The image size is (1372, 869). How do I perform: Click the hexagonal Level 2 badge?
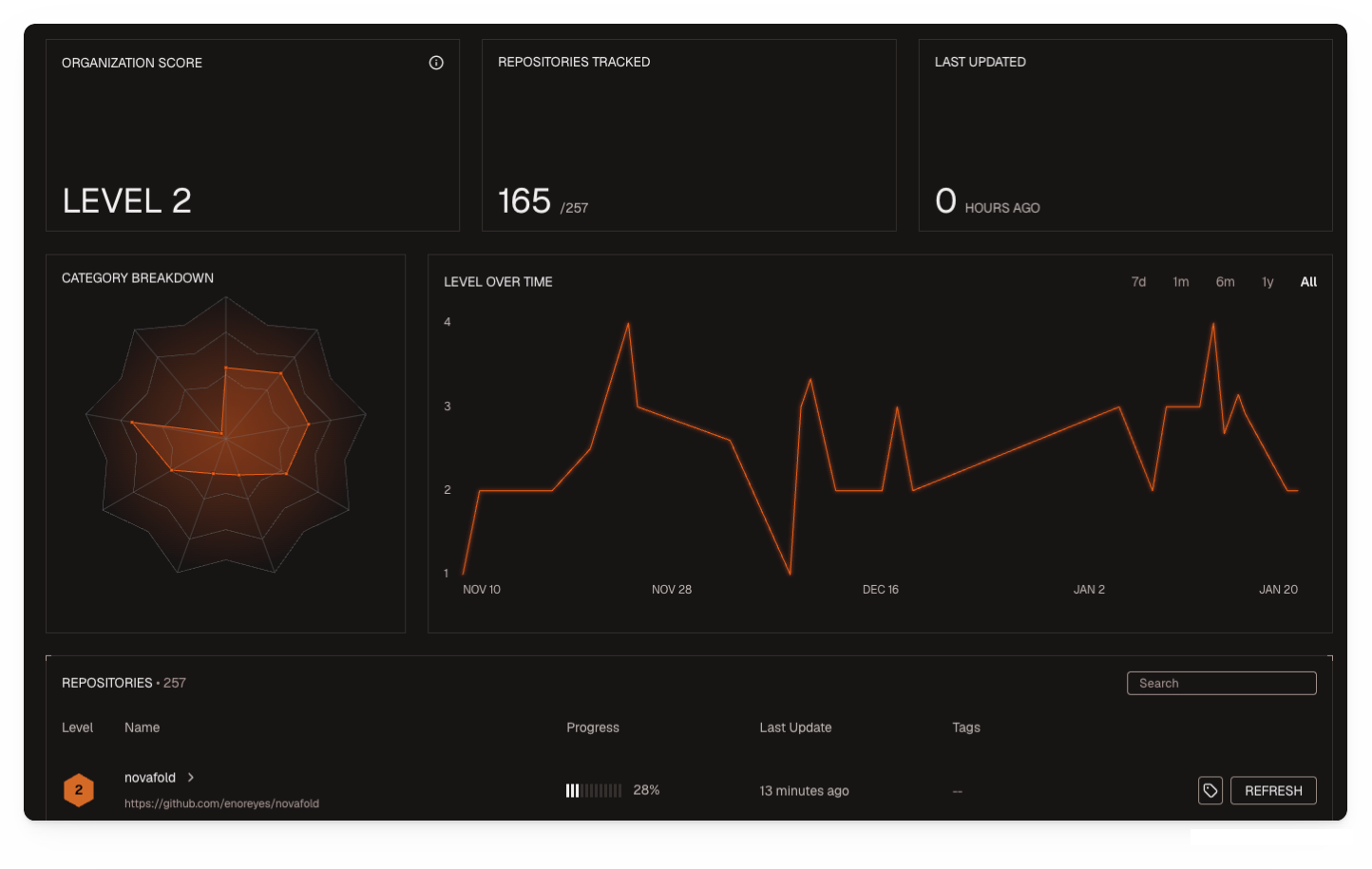pos(79,789)
